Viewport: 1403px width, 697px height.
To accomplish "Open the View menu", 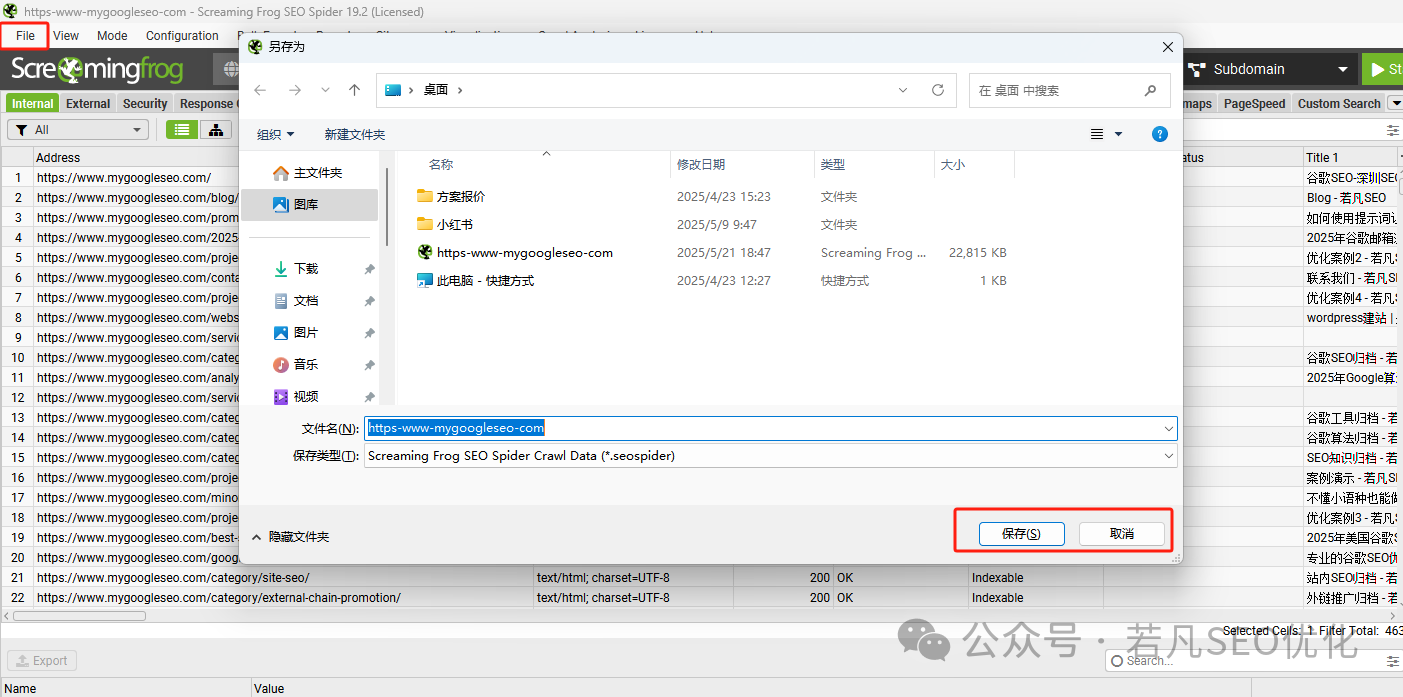I will point(66,36).
